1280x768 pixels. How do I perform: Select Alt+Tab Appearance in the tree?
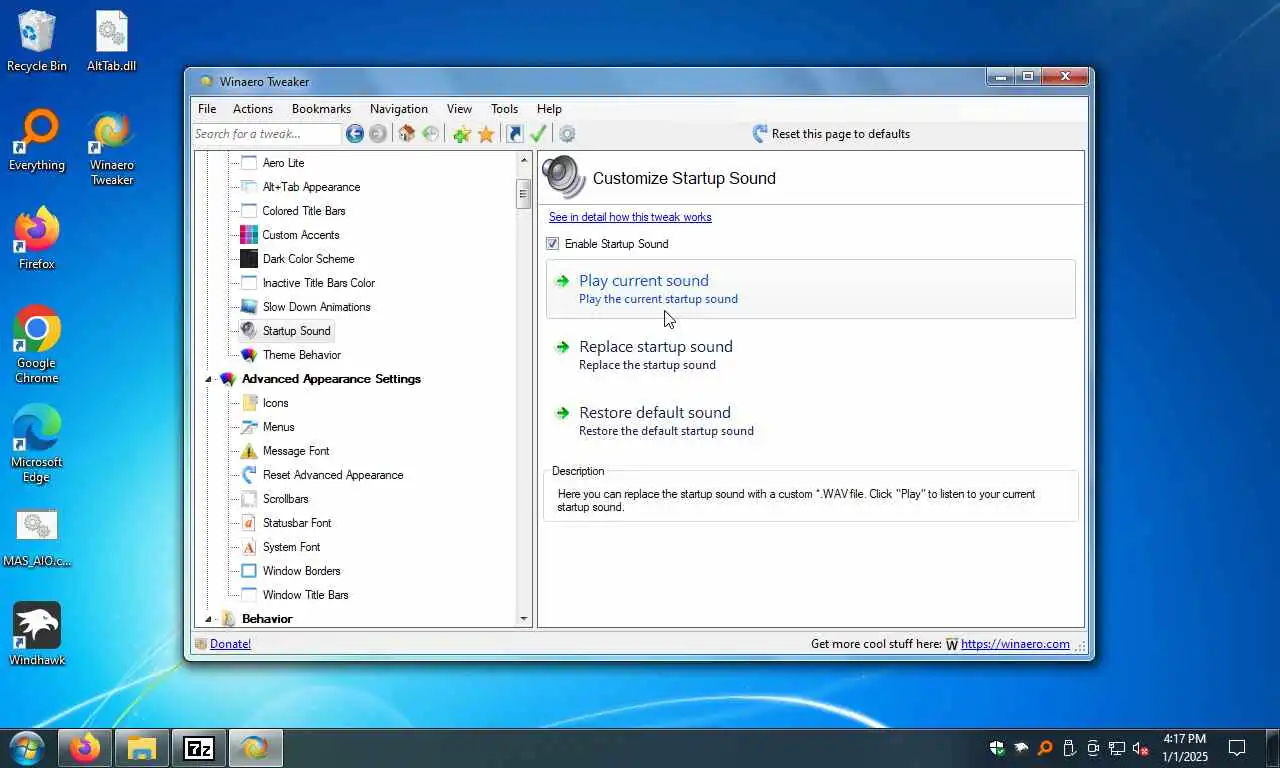click(x=311, y=187)
